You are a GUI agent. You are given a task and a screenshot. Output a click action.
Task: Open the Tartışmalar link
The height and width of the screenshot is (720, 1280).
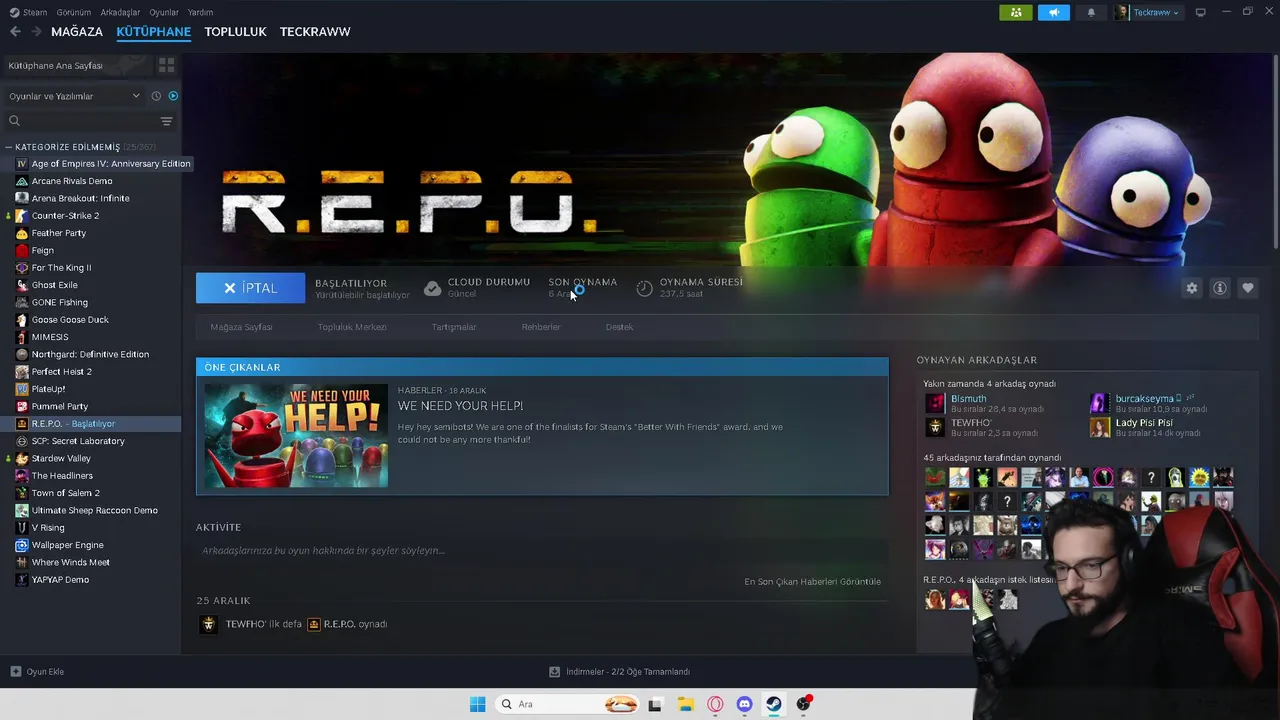coord(454,327)
